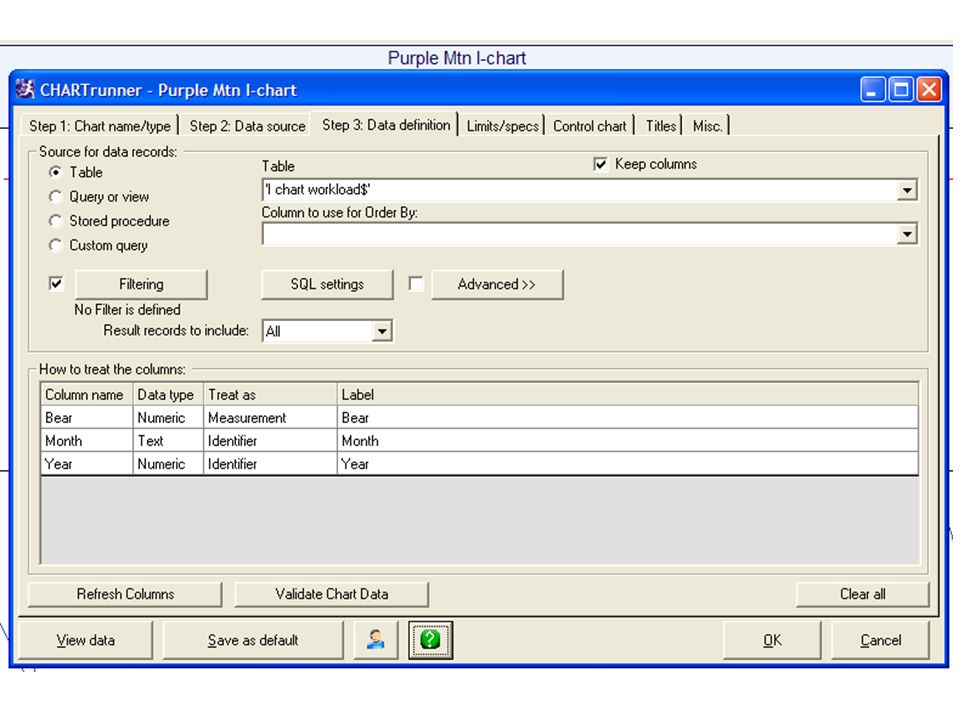
Task: Select the Table radio button
Action: click(55, 172)
